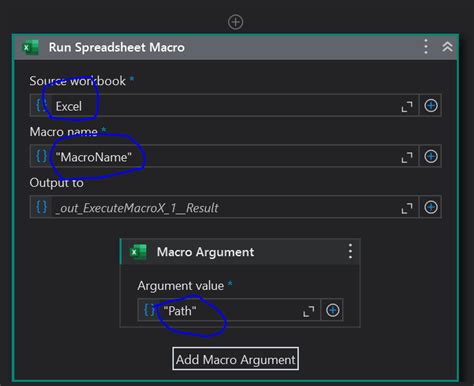Open the Macro Argument options menu
The width and height of the screenshot is (474, 386).
(x=350, y=251)
